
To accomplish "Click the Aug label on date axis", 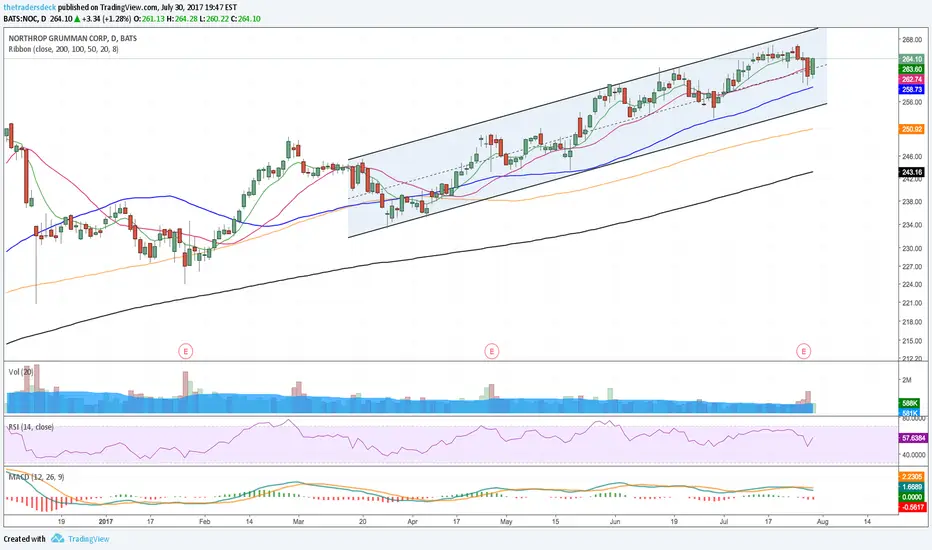I will click(x=823, y=521).
